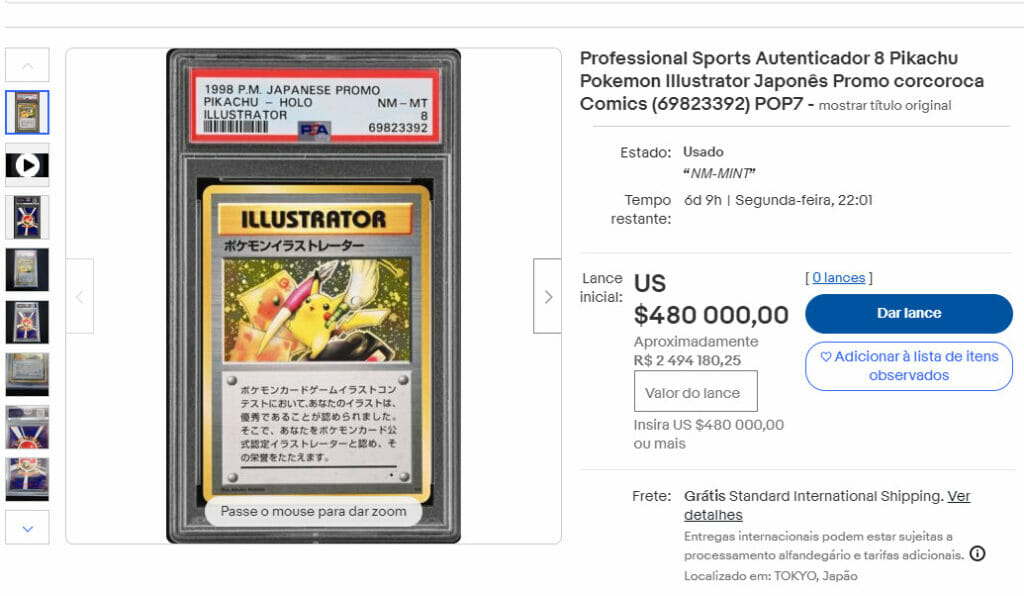Screen dimensions: 1024x596
Task: Click mostrar título original link
Action: pyautogui.click(x=884, y=106)
